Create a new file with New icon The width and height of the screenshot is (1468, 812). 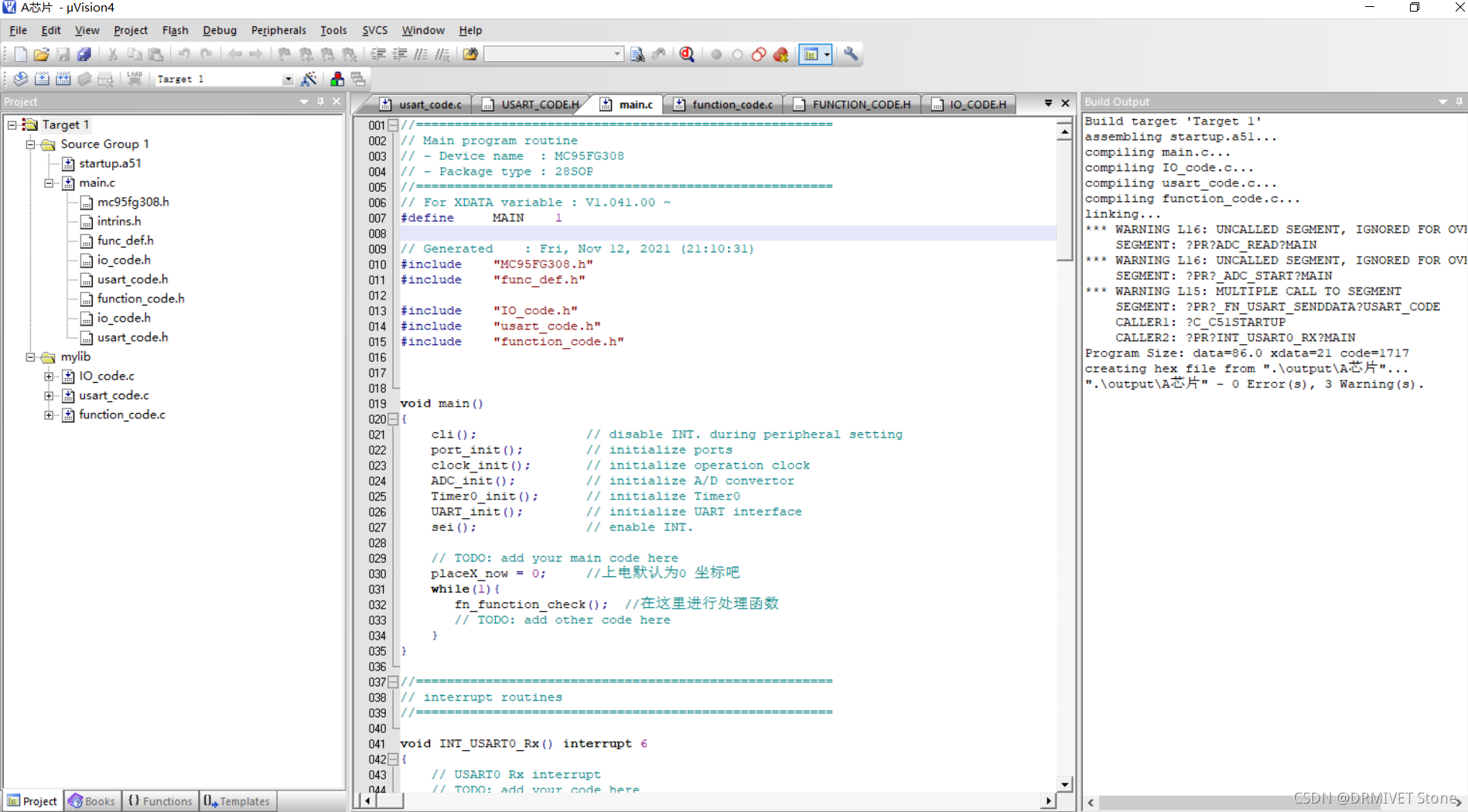pyautogui.click(x=20, y=54)
